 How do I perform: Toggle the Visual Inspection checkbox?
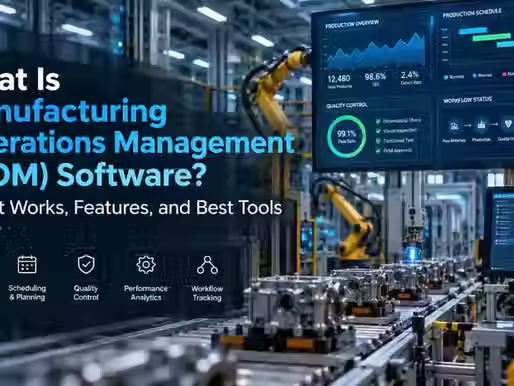[378, 131]
